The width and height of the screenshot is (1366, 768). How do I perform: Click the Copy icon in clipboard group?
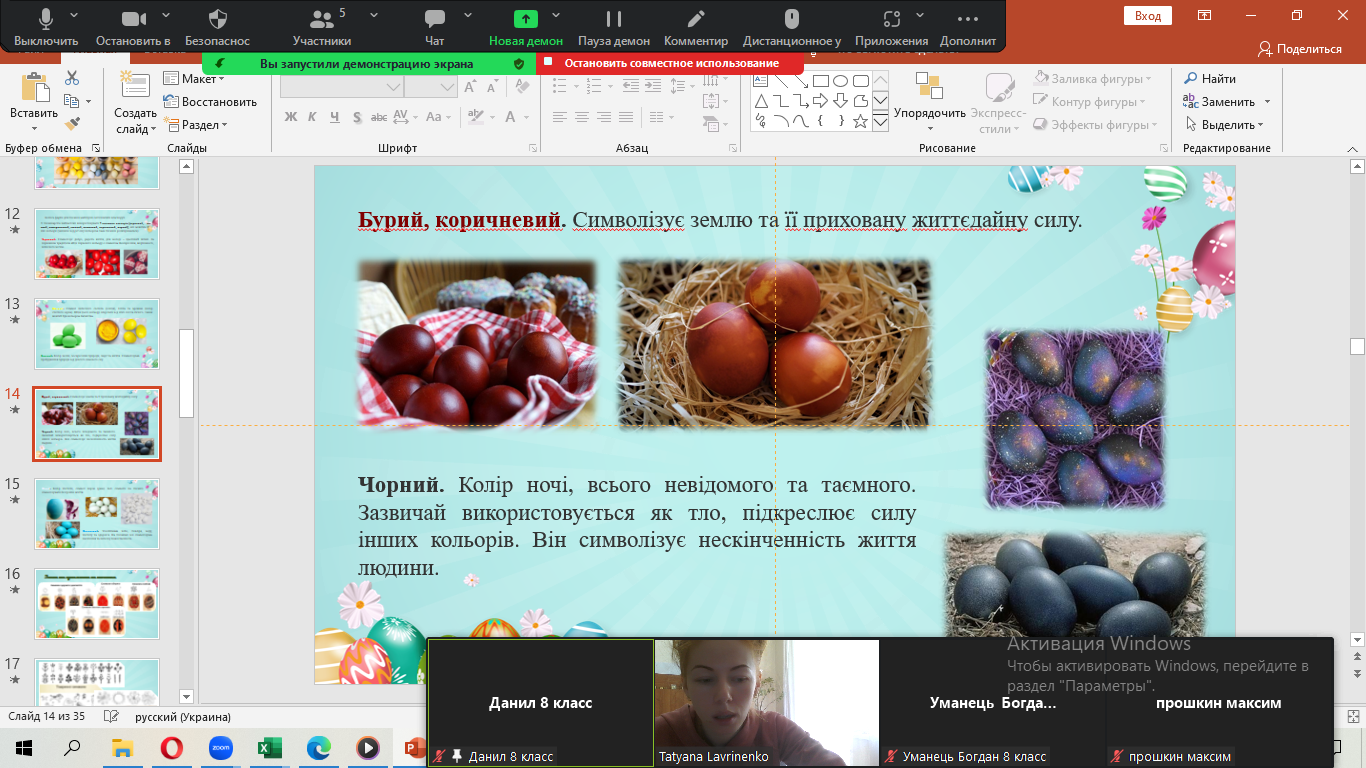71,101
